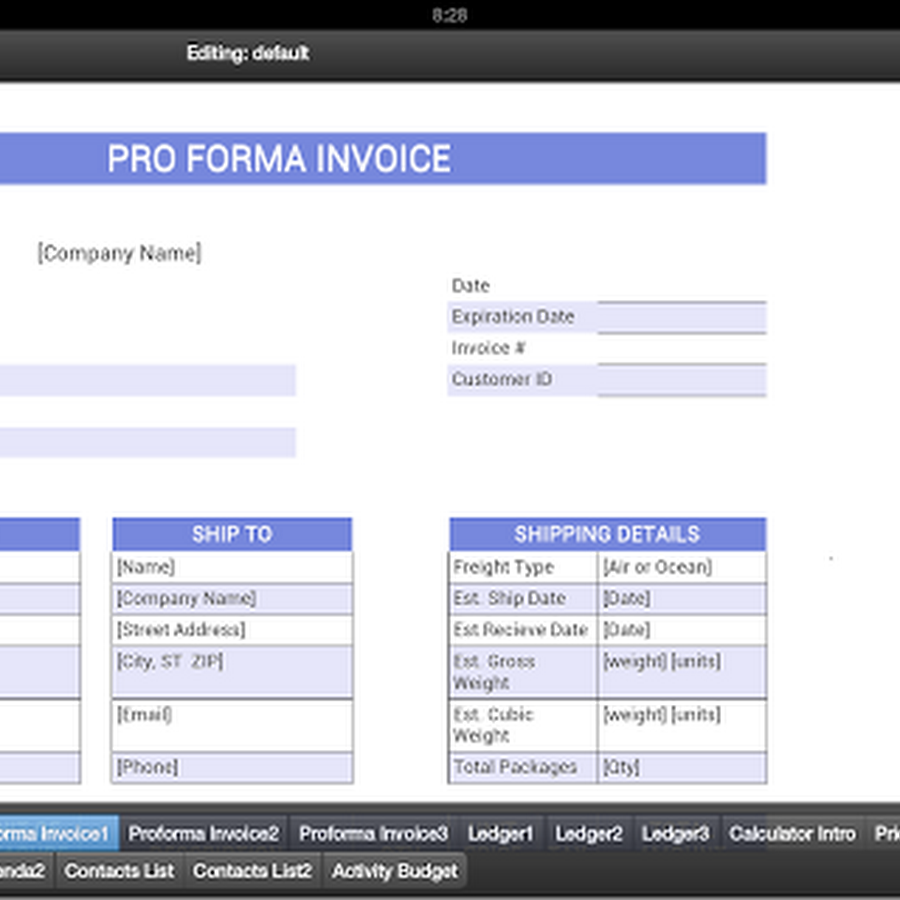Viewport: 900px width, 900px height.
Task: Switch to the Activity Budget tab
Action: click(394, 871)
